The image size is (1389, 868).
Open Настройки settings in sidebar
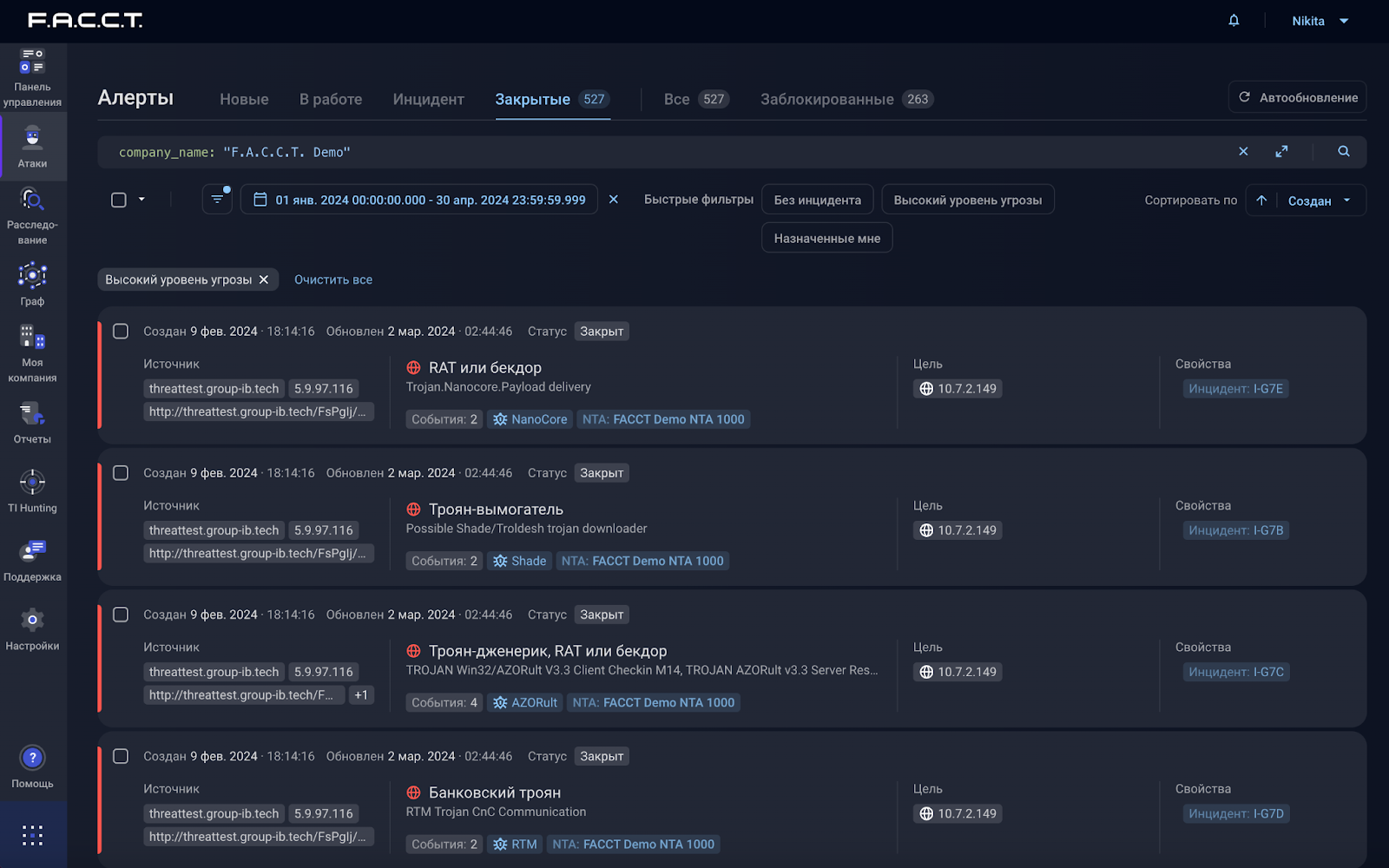tap(32, 629)
